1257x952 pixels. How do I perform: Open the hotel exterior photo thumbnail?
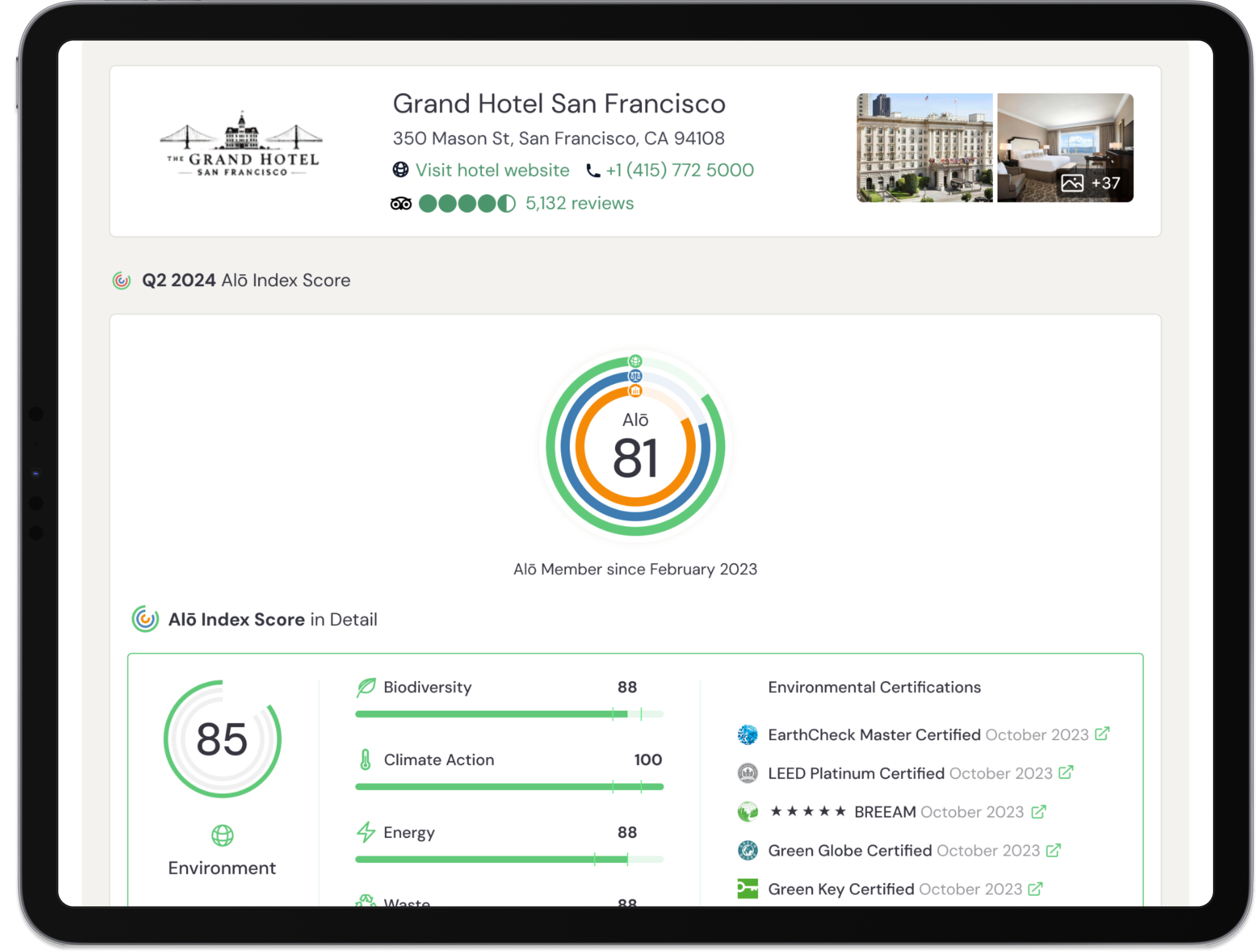tap(925, 148)
